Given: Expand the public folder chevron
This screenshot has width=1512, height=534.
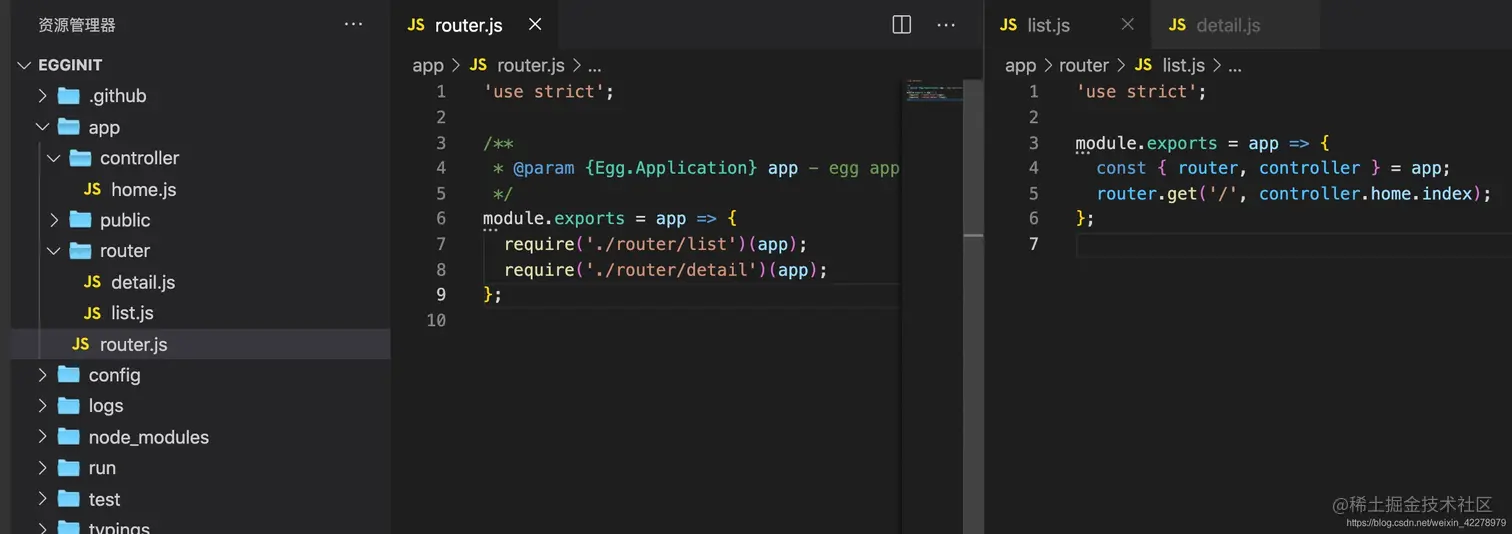Looking at the screenshot, I should (x=54, y=220).
